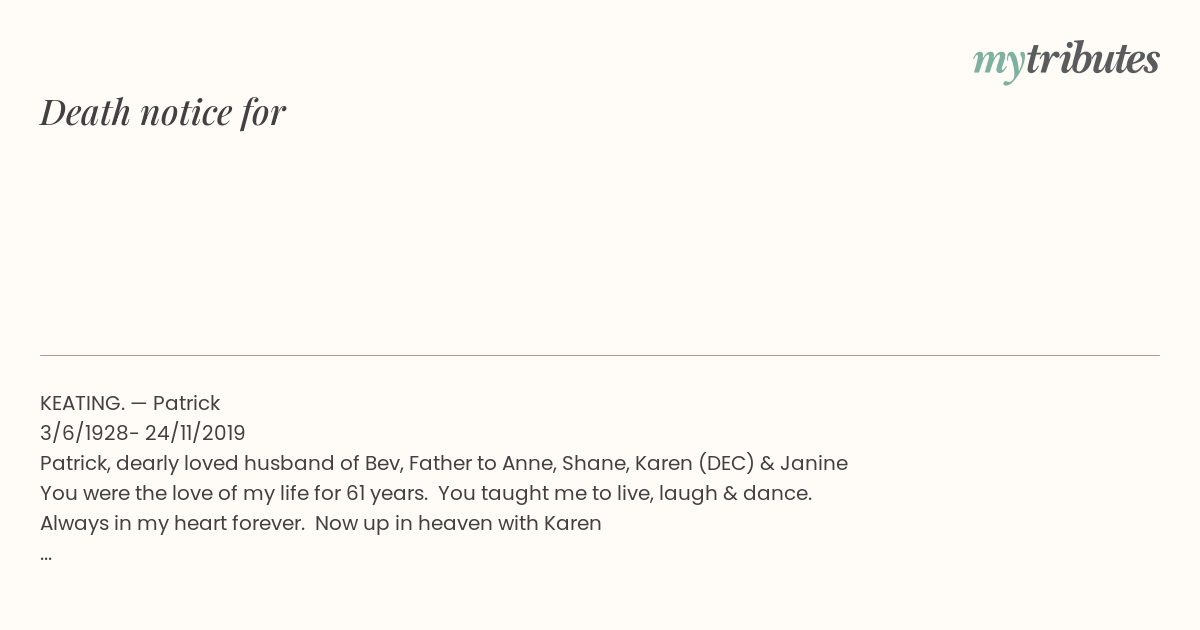Click the name "Shane," in the notice
1200x630 pixels.
click(595, 464)
